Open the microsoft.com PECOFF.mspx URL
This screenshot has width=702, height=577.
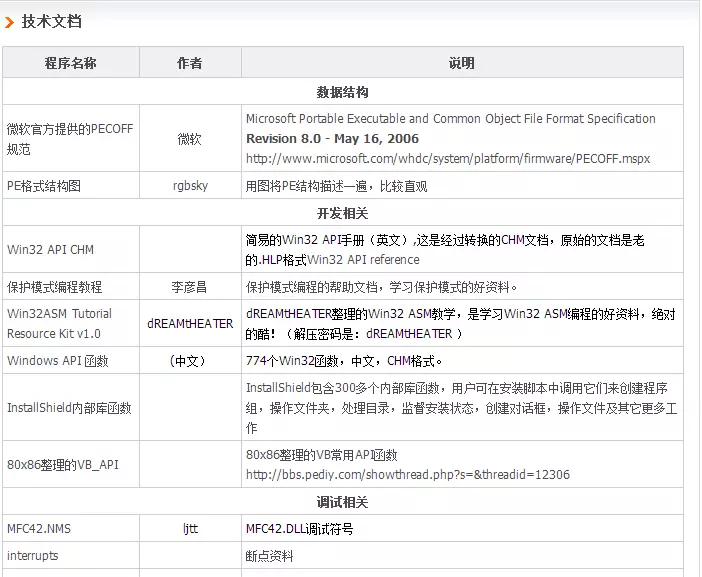(448, 158)
